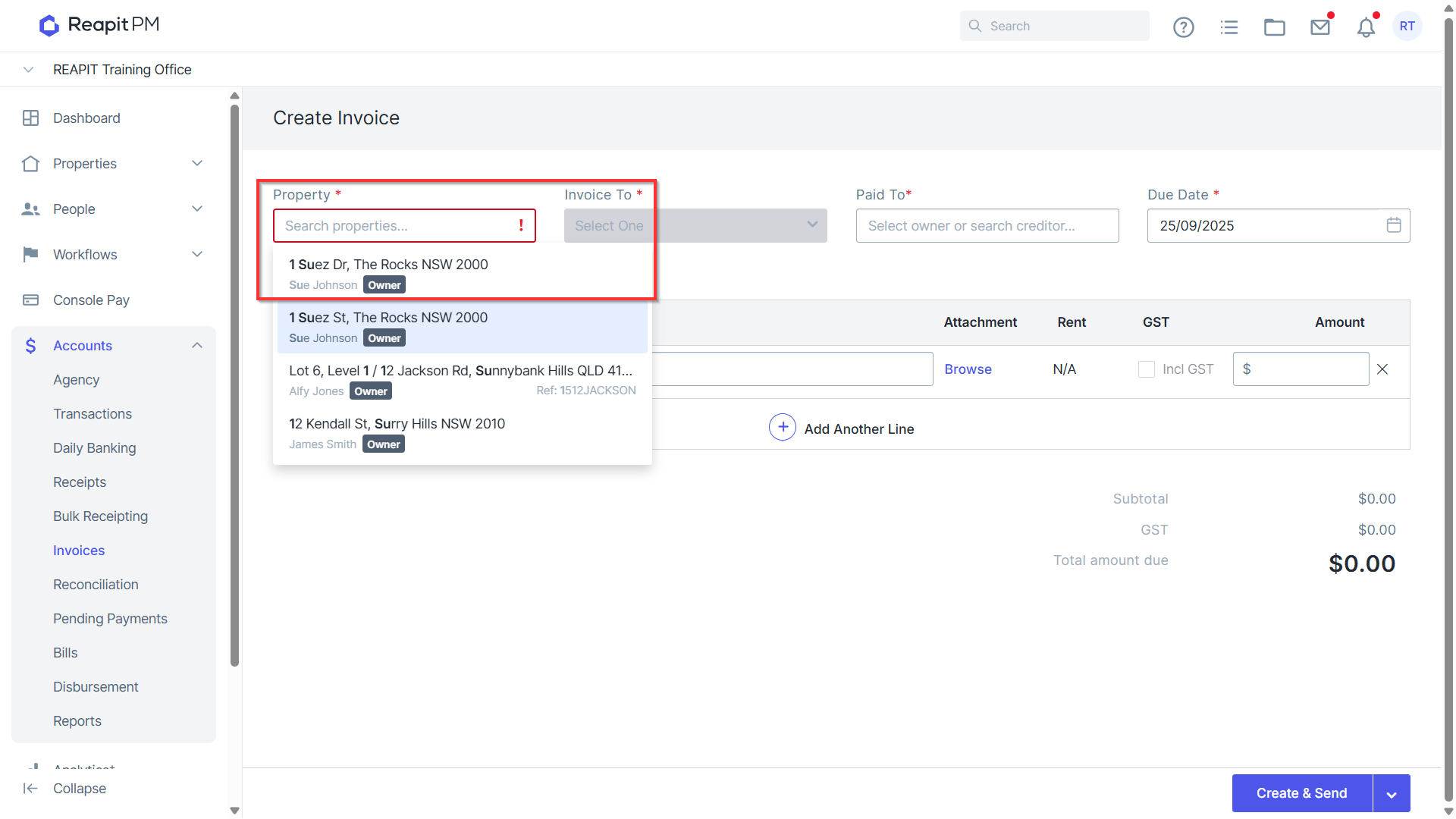The height and width of the screenshot is (819, 1456).
Task: Open the folder icon in top bar
Action: [1275, 27]
